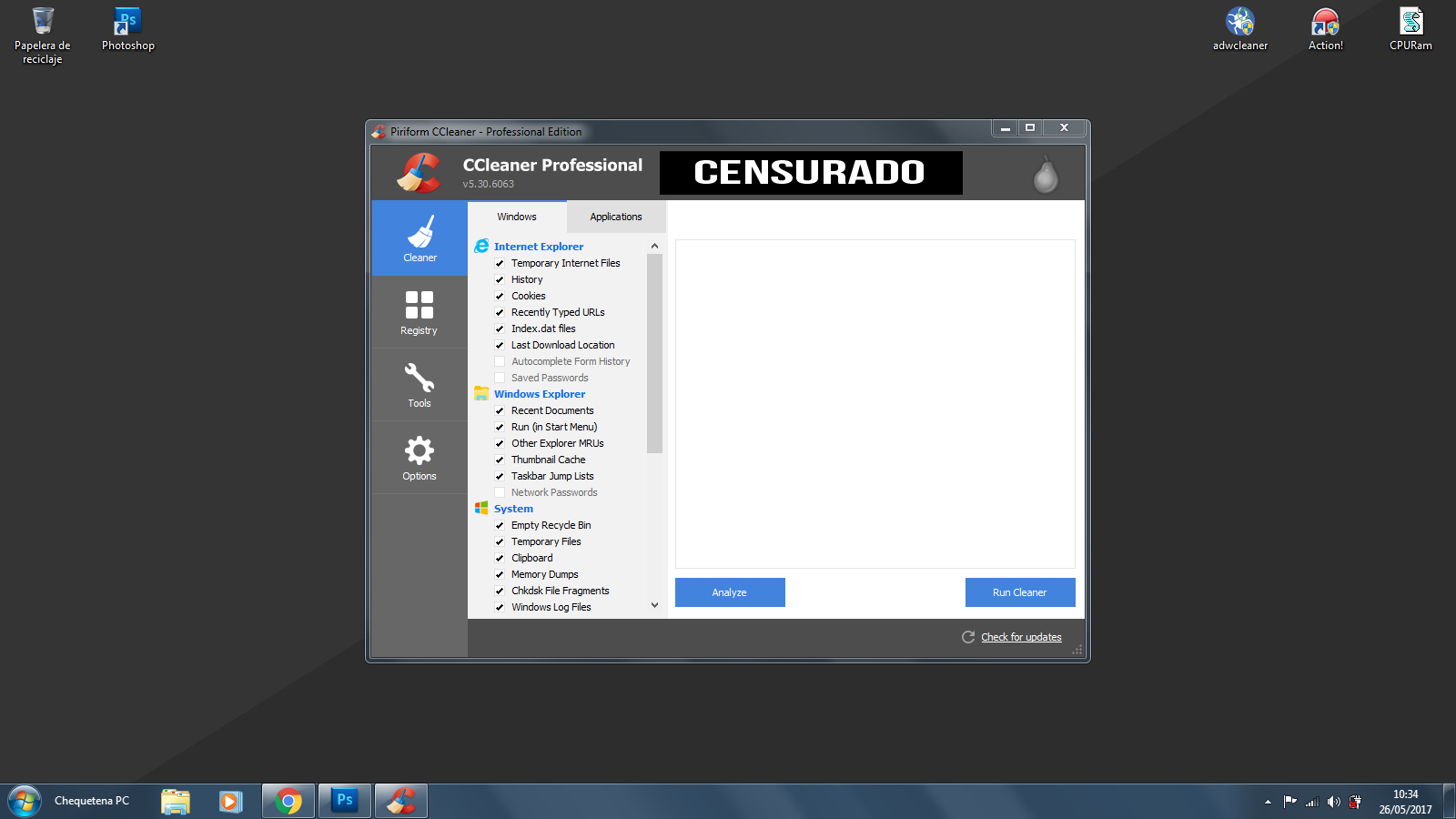
Task: Open Papelera de reciclaje desktop icon
Action: [x=43, y=36]
